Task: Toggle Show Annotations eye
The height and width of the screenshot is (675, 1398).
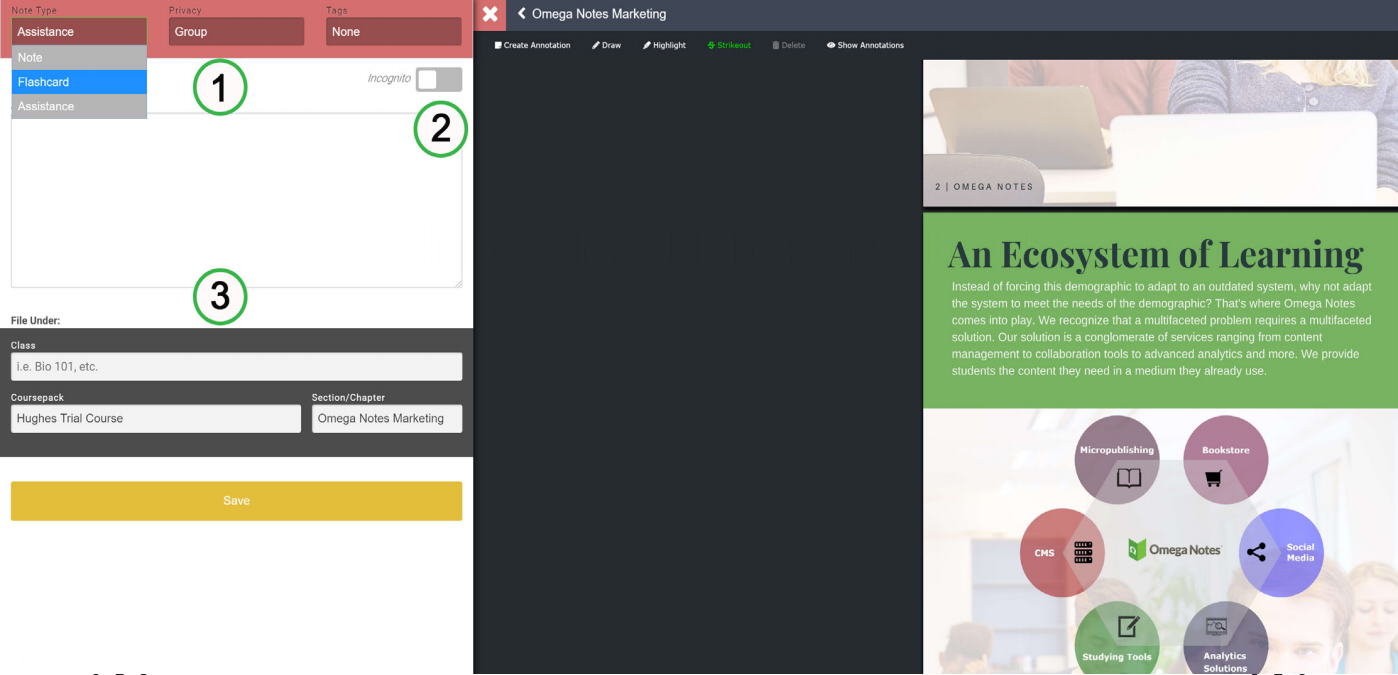Action: point(865,45)
